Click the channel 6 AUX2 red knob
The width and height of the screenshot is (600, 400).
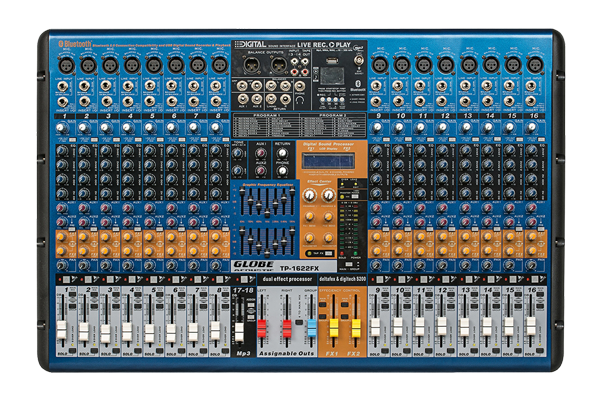pyautogui.click(x=171, y=222)
